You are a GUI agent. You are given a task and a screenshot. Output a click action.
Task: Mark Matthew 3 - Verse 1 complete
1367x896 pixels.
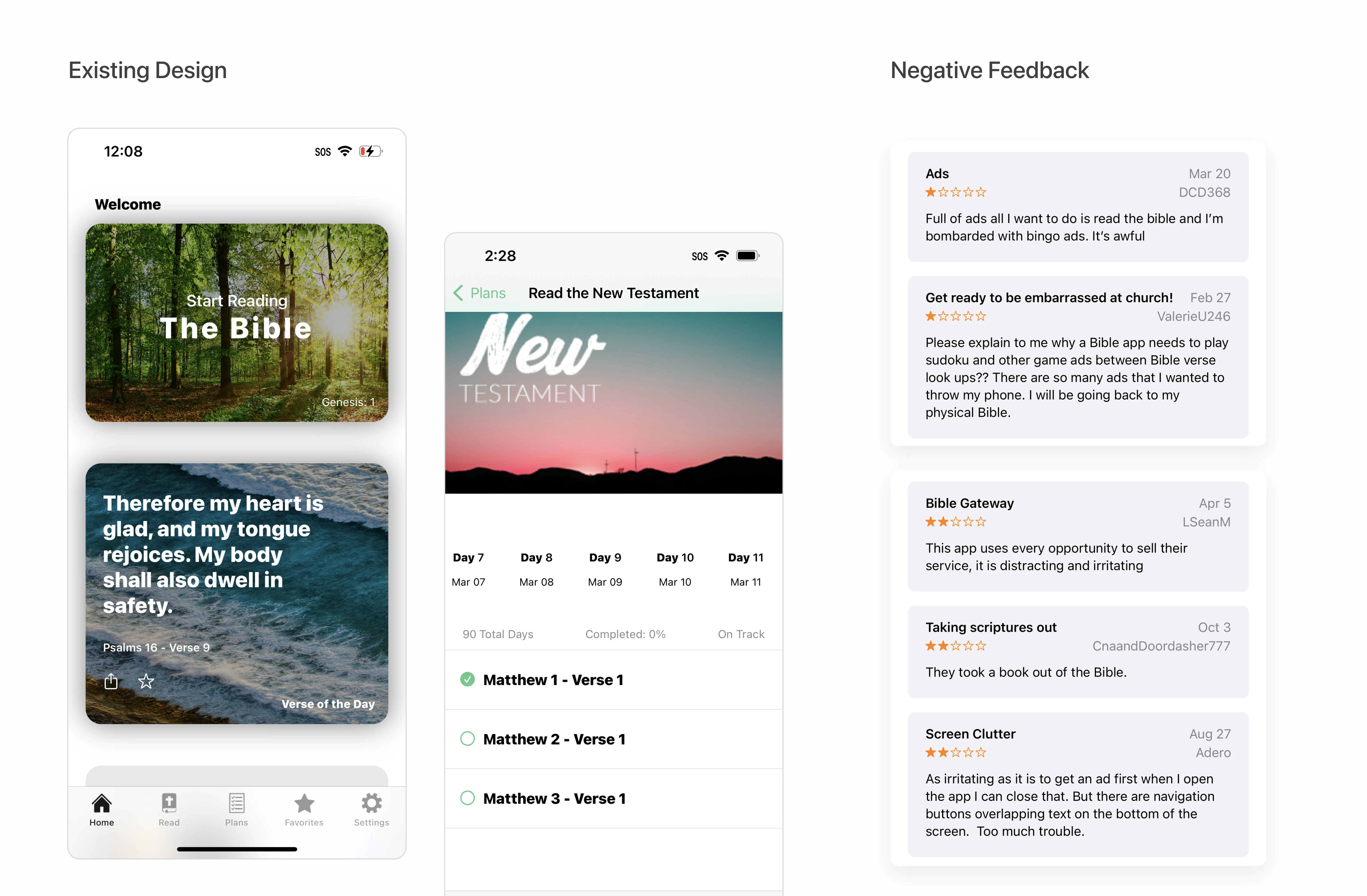pos(467,798)
